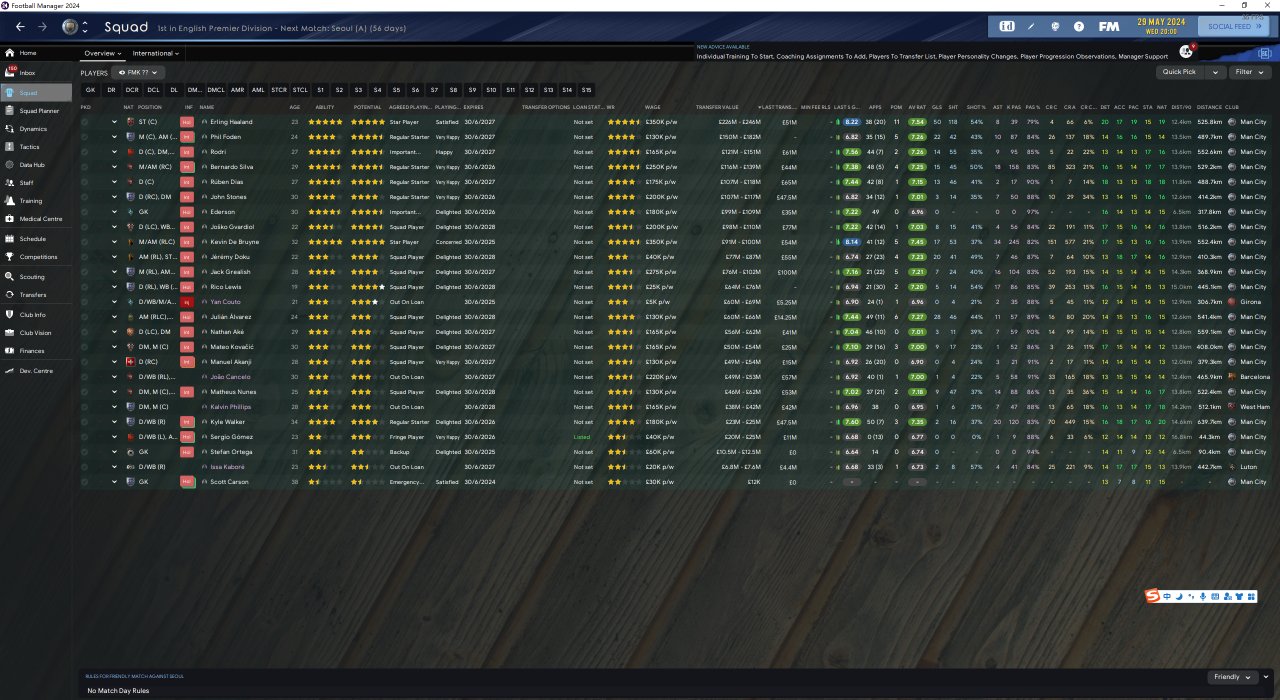Open the Home sidebar icon
Image resolution: width=1280 pixels, height=700 pixels.
(x=10, y=53)
